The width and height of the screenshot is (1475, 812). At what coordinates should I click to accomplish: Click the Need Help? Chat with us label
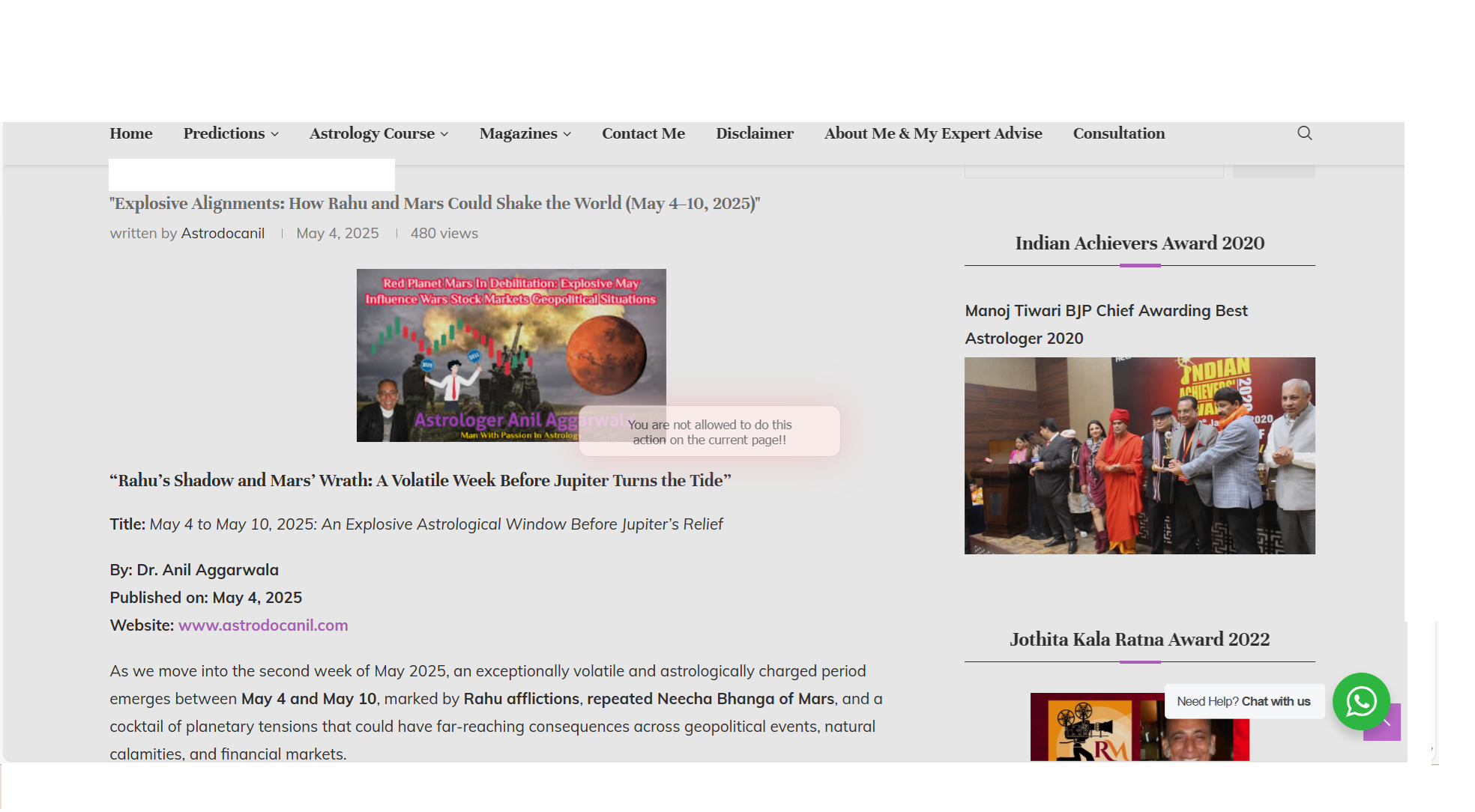pos(1243,702)
